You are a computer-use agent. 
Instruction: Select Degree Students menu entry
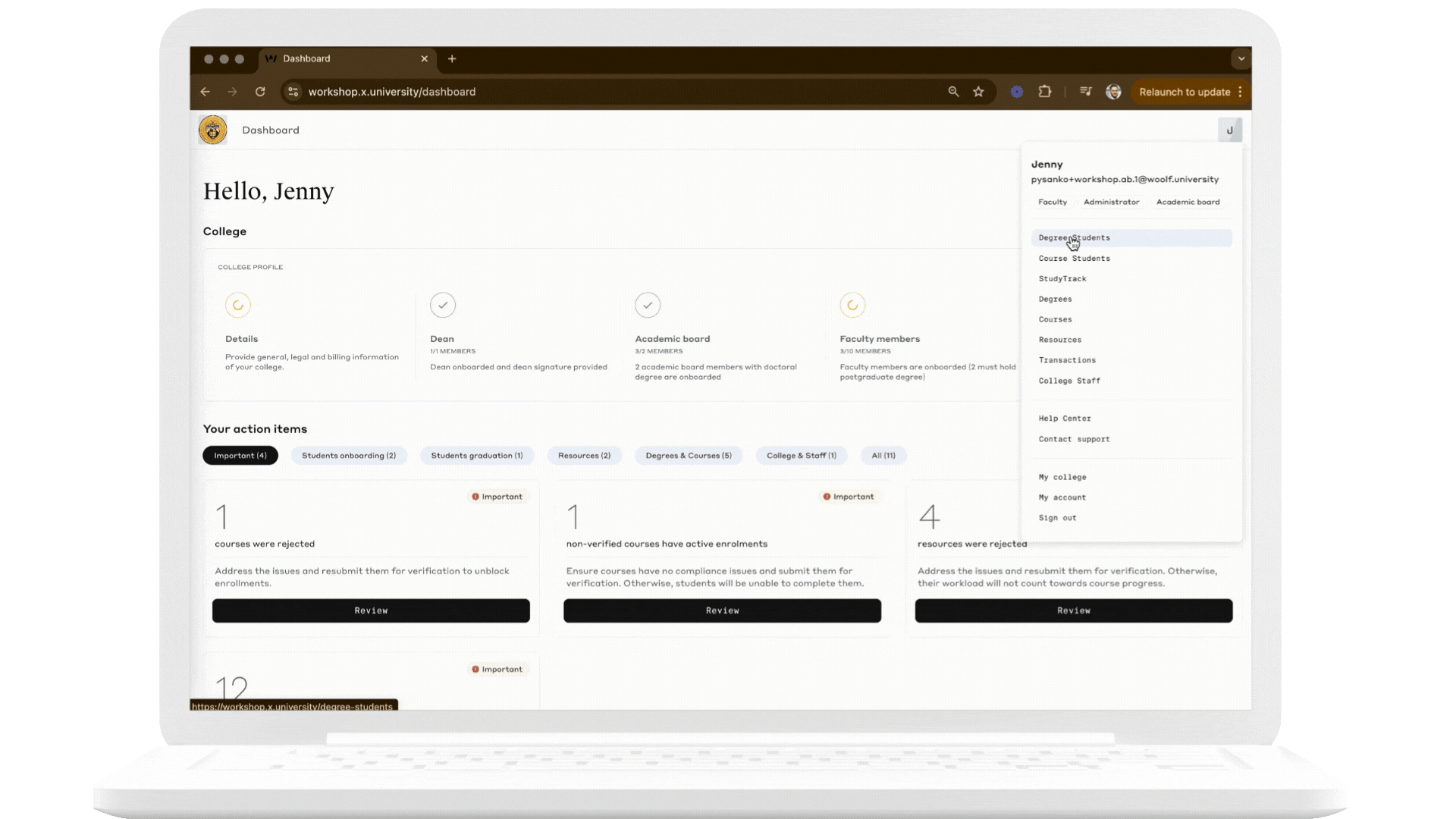pos(1074,238)
